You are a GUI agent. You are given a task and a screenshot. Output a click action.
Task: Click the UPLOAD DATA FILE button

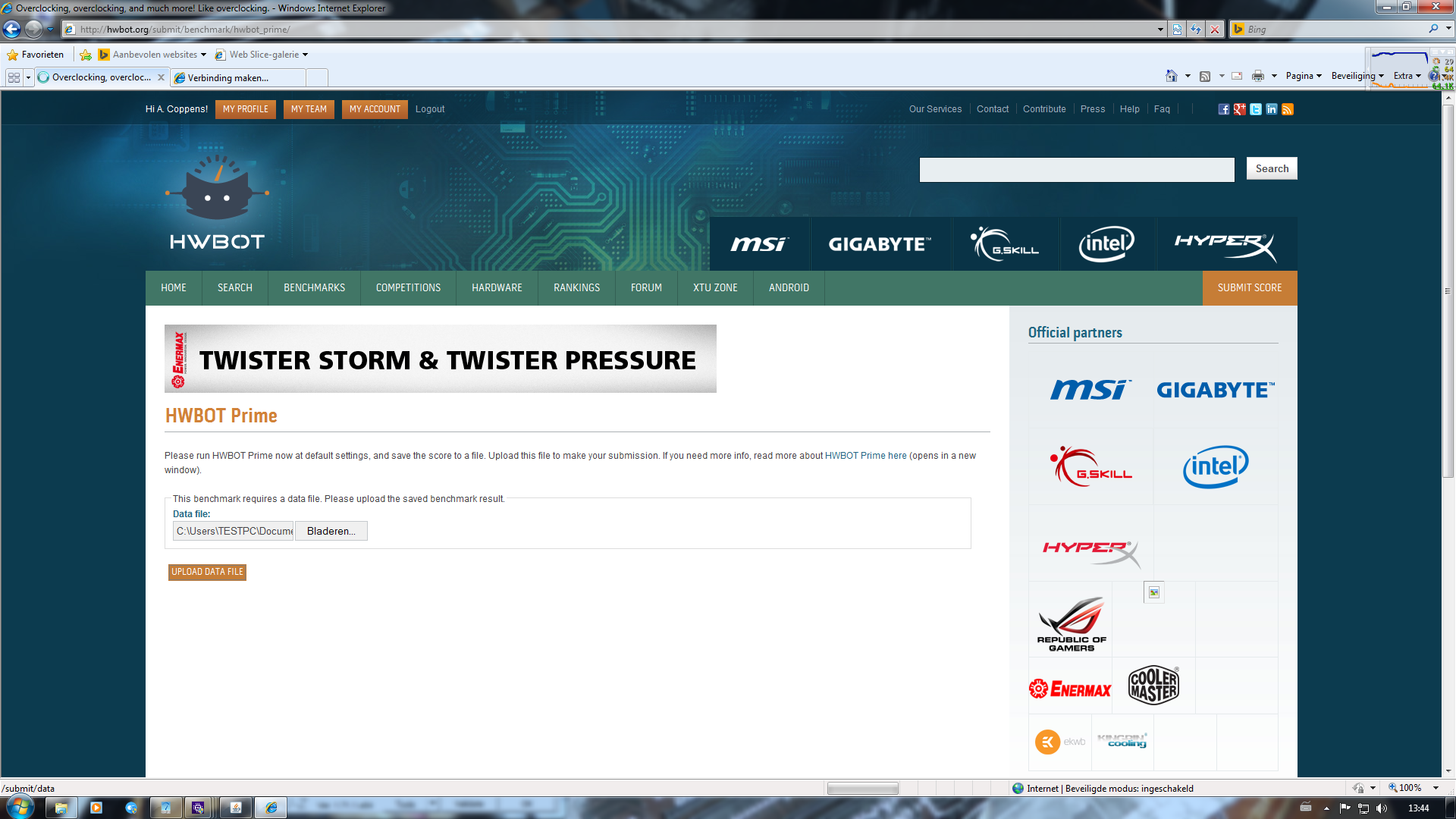tap(207, 572)
